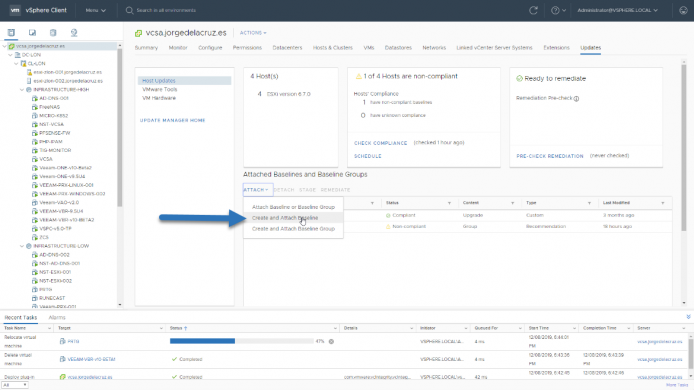Collapse the vcsa.jorgedelacruz.es root node

[x=5, y=46]
